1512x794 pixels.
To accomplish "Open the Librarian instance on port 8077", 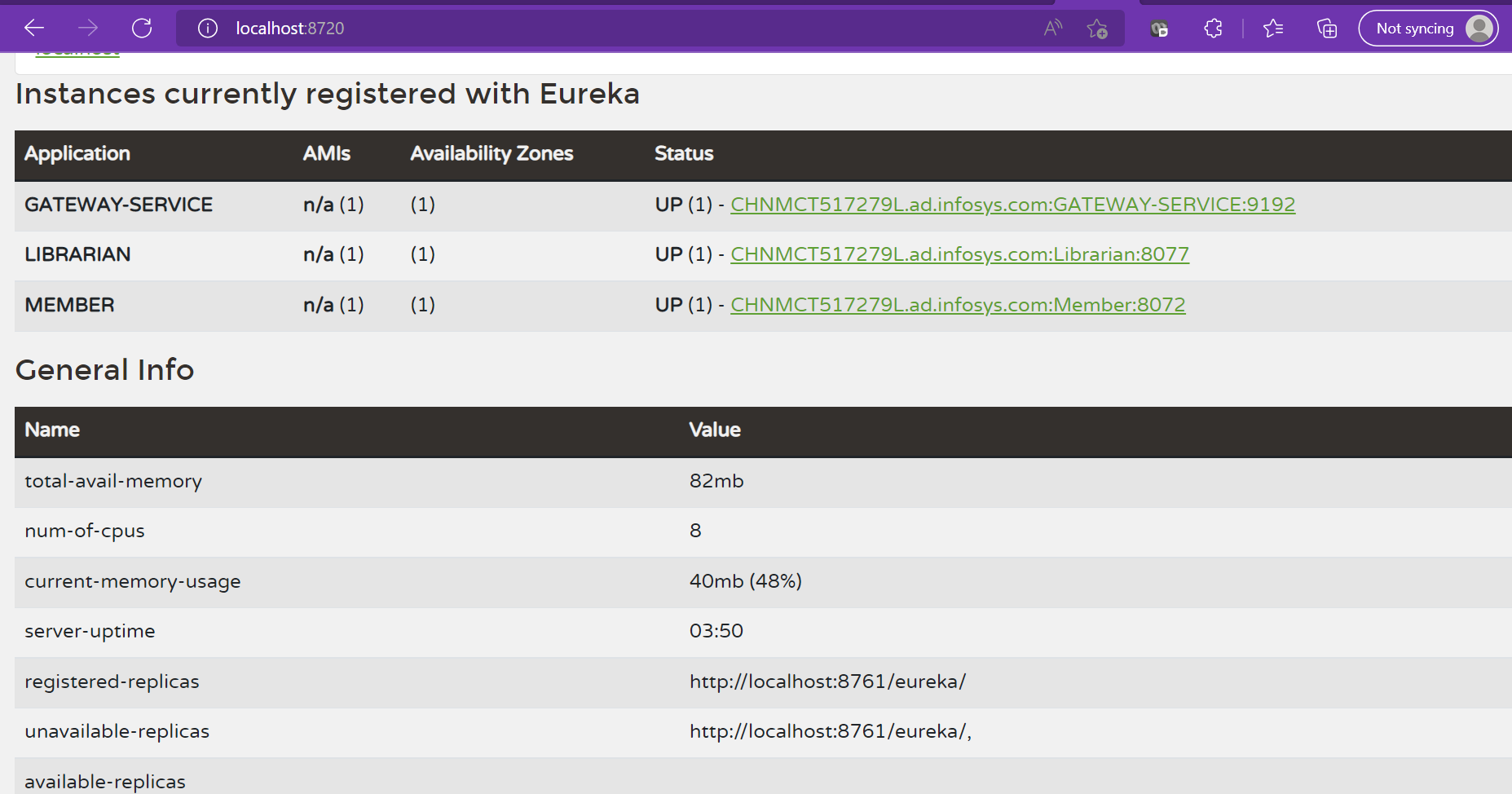I will pos(960,254).
